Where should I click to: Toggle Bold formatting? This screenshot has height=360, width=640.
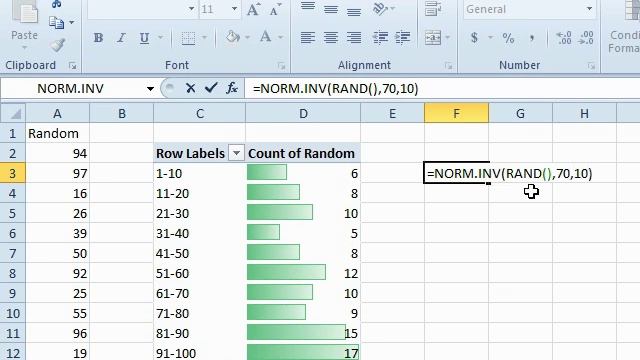coord(98,38)
